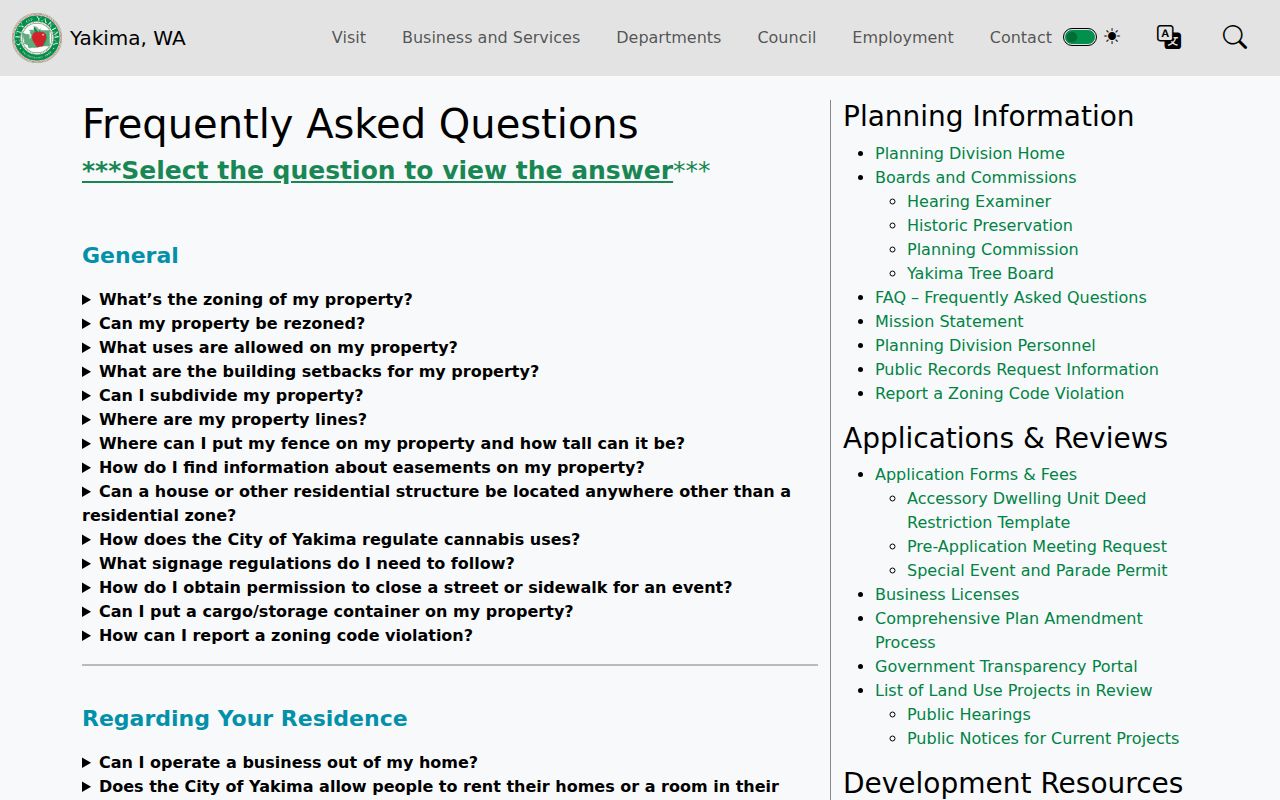Click the Planning Information heading
The image size is (1280, 800).
pos(988,116)
